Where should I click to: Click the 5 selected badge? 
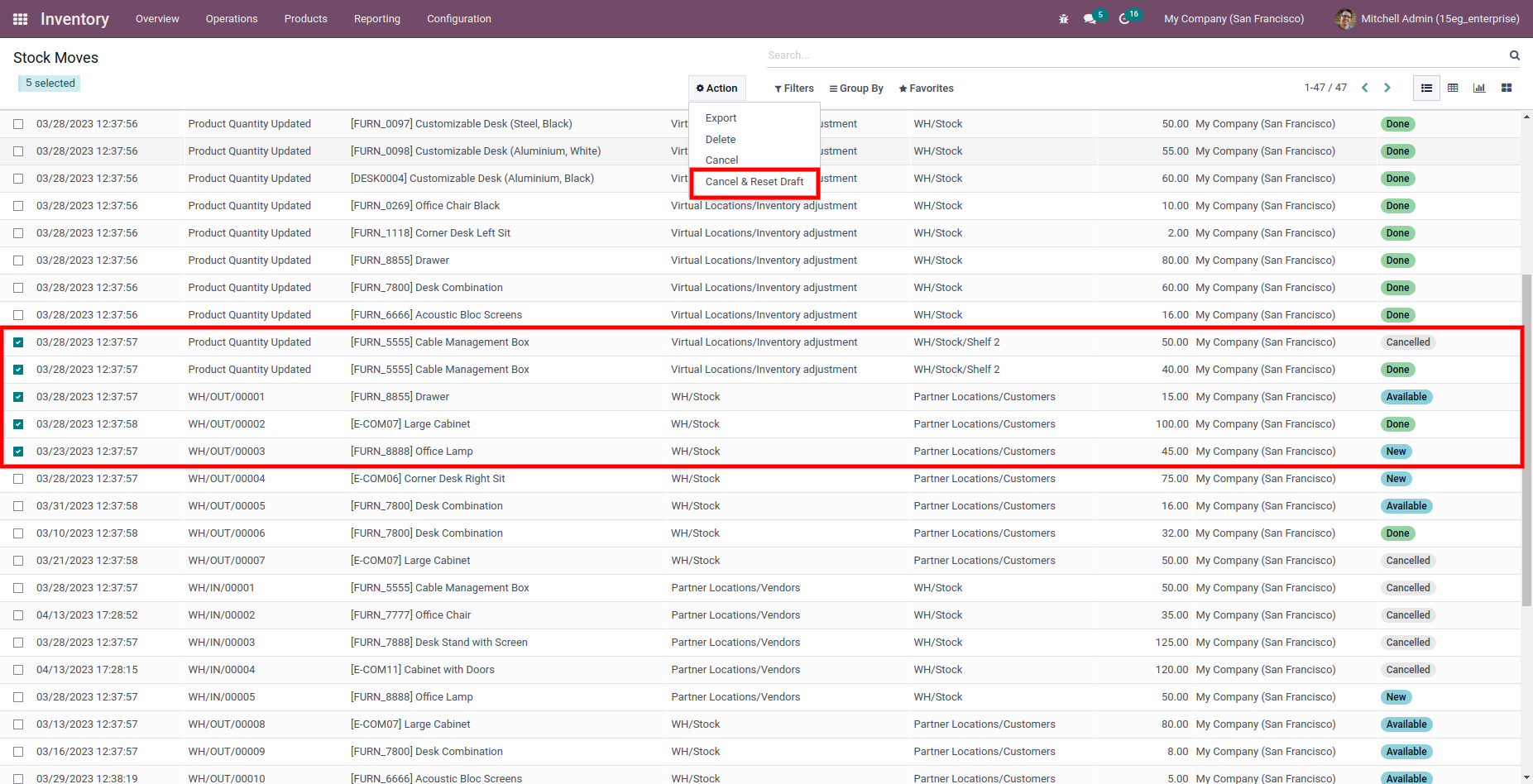click(50, 84)
